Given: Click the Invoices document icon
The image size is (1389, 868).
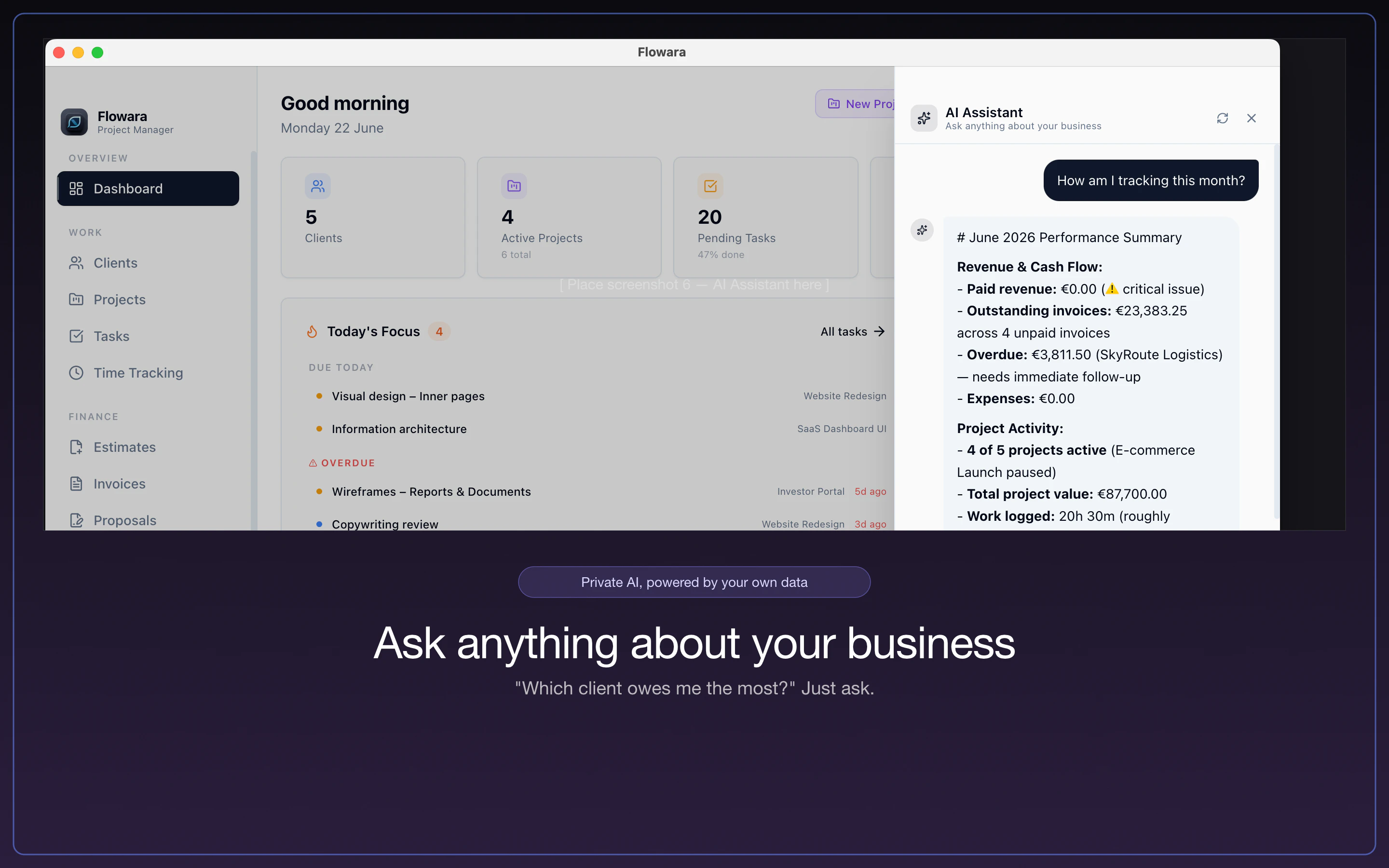Looking at the screenshot, I should (x=76, y=484).
